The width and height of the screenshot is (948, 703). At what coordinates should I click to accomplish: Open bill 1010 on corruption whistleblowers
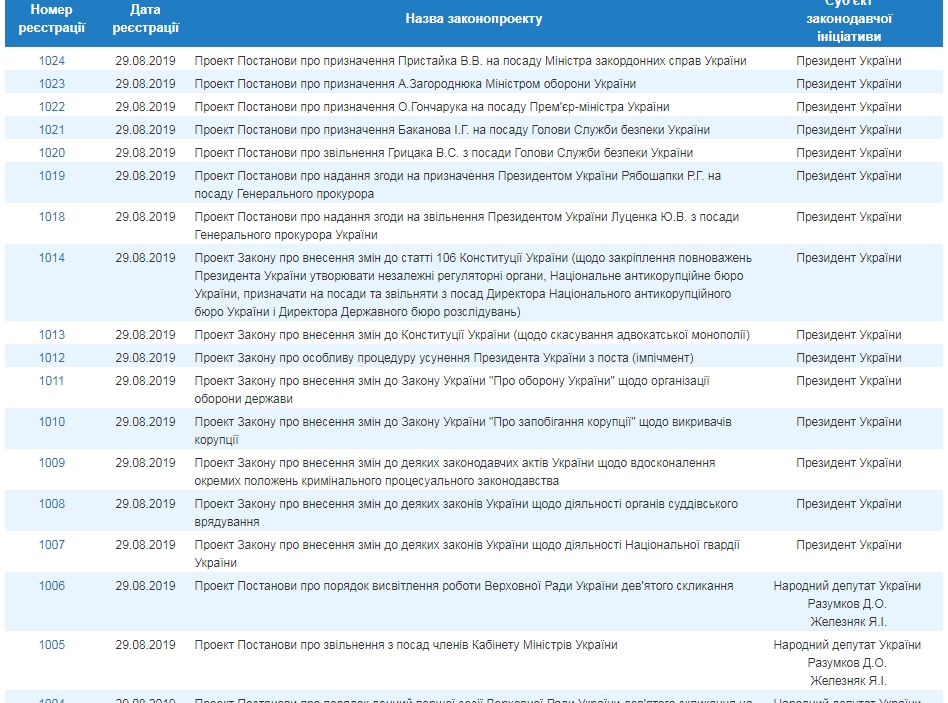coord(52,422)
